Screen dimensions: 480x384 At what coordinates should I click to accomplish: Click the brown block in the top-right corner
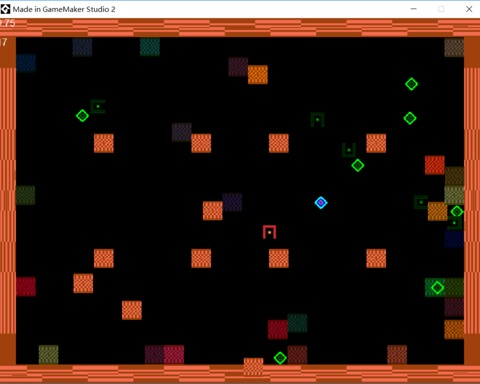[454, 47]
